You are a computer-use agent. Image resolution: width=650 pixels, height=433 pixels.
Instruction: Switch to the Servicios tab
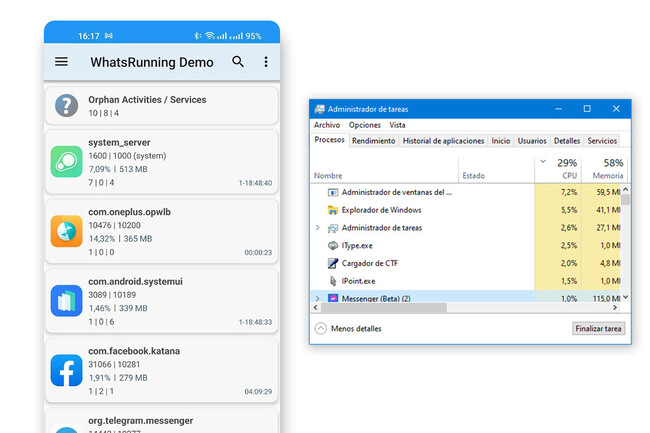tap(602, 141)
